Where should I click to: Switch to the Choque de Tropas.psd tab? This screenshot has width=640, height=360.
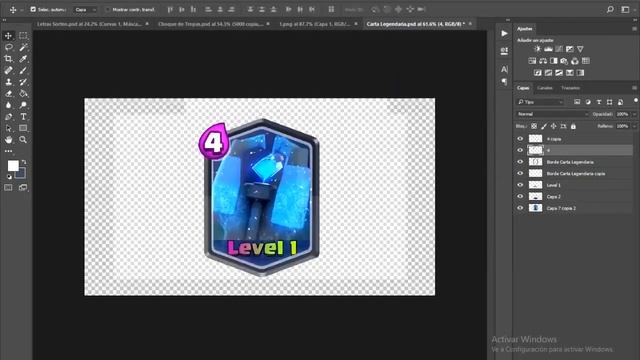point(210,24)
